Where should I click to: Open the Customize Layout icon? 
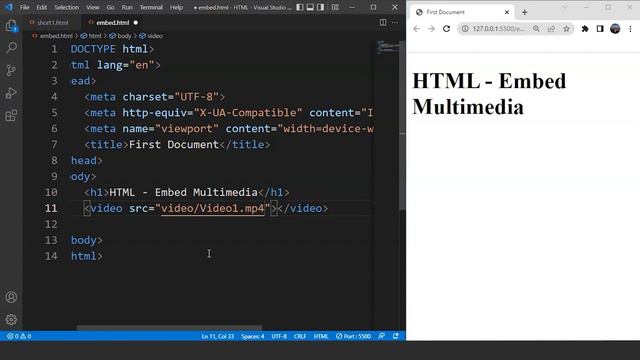pyautogui.click(x=335, y=7)
